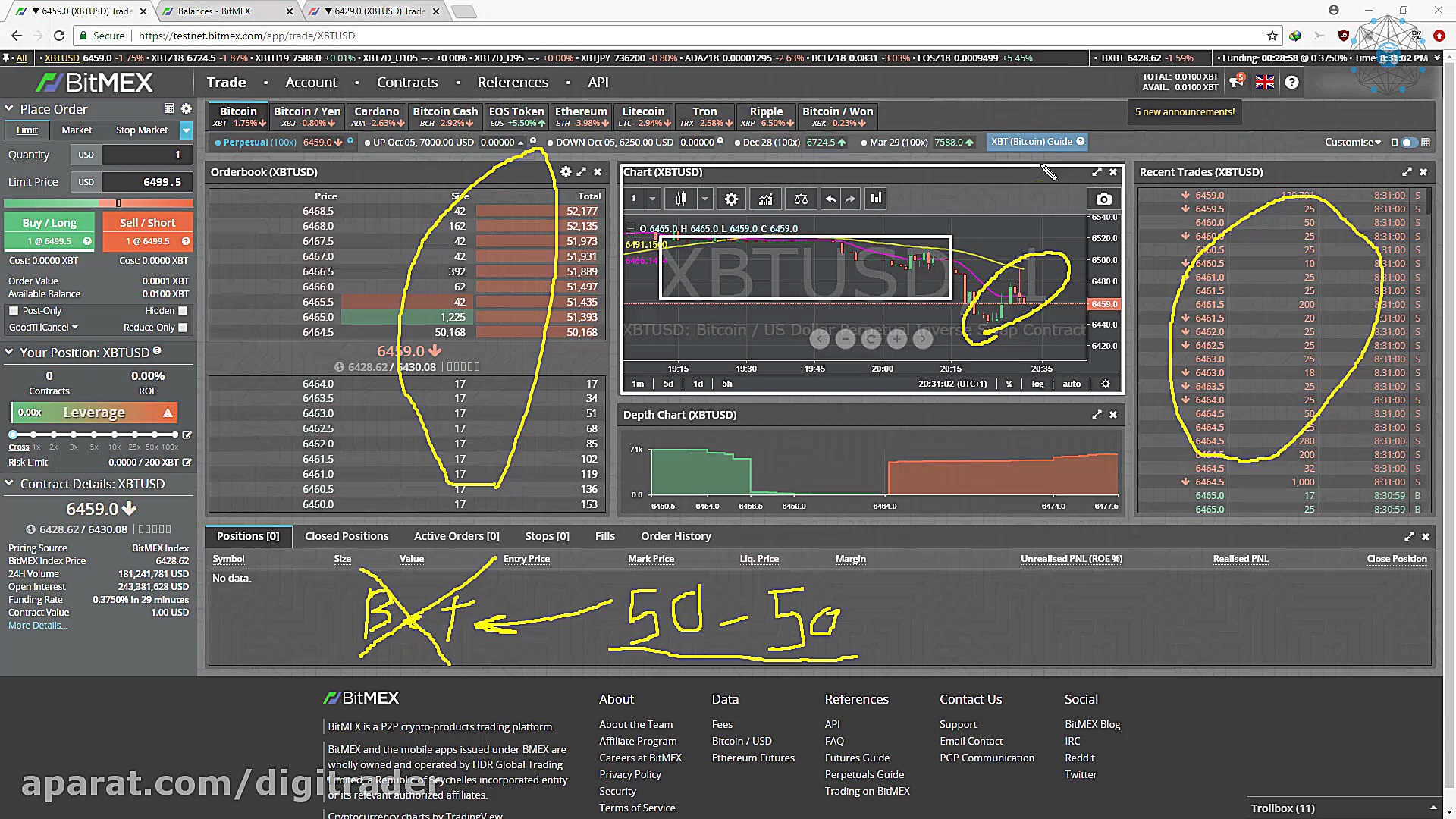Redo chart action
Screen dimensions: 1456x819
tap(851, 199)
